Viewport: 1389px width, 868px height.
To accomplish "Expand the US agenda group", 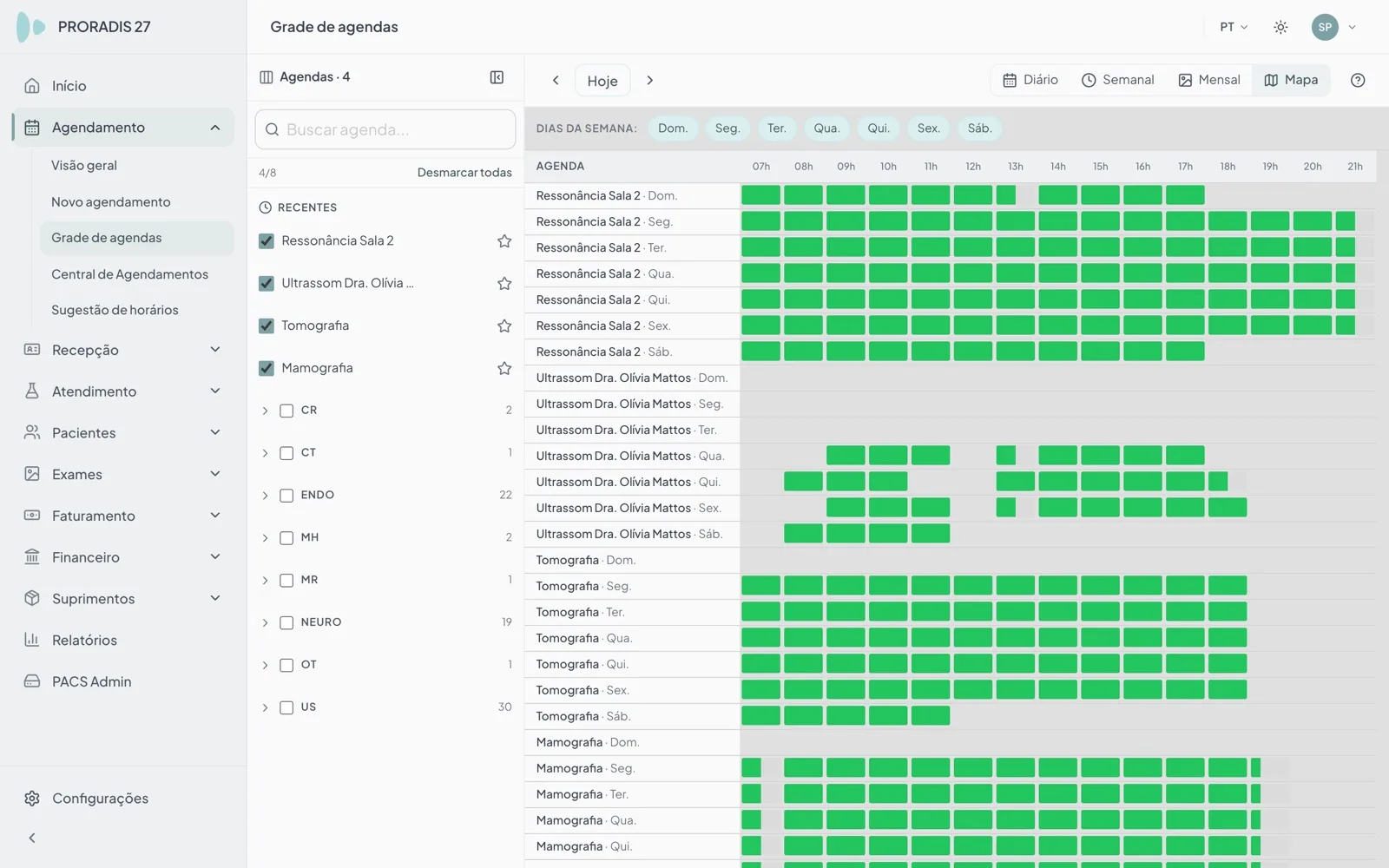I will (x=266, y=707).
